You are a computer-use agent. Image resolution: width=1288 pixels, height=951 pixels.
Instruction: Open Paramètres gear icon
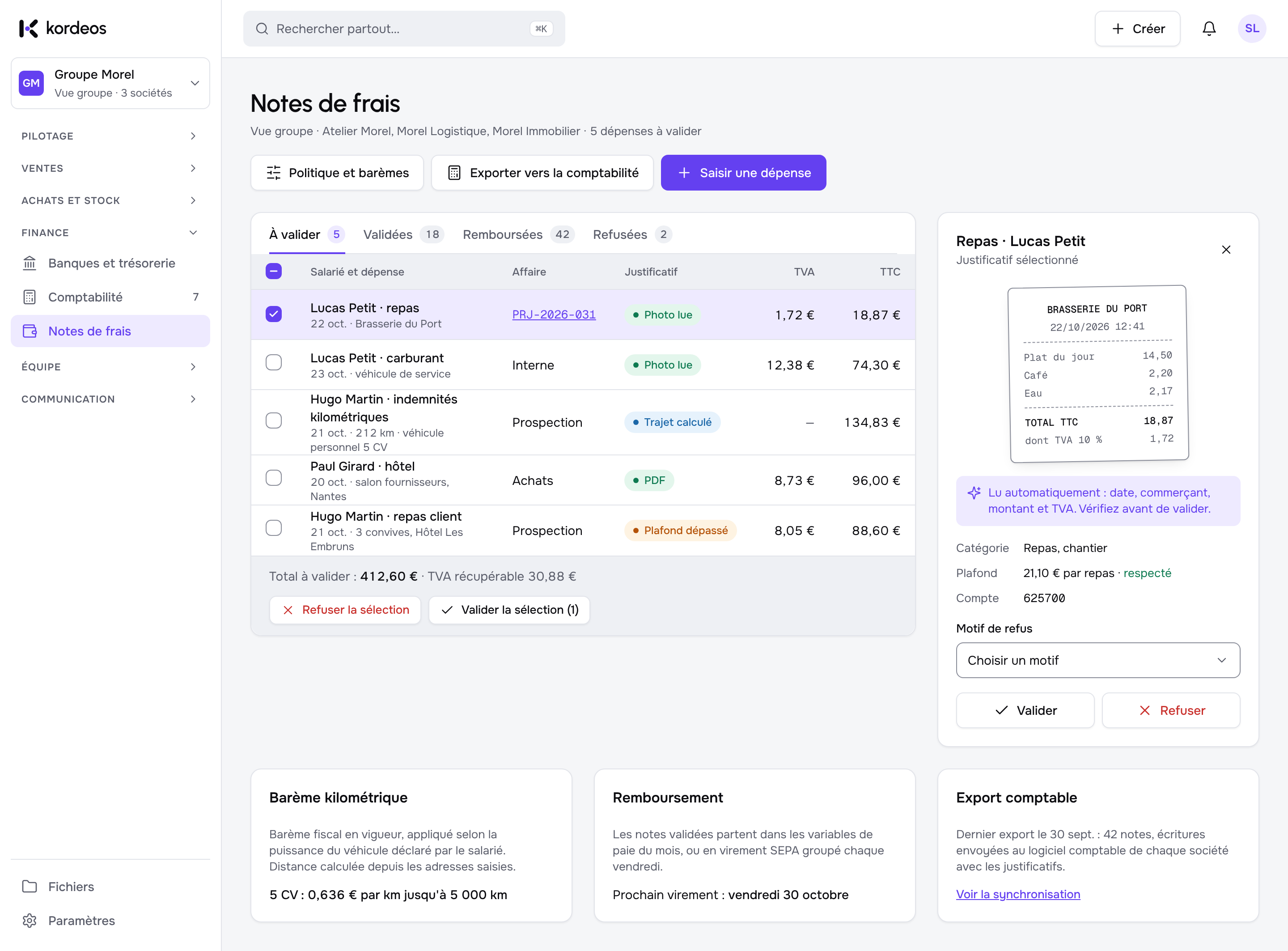[x=30, y=921]
